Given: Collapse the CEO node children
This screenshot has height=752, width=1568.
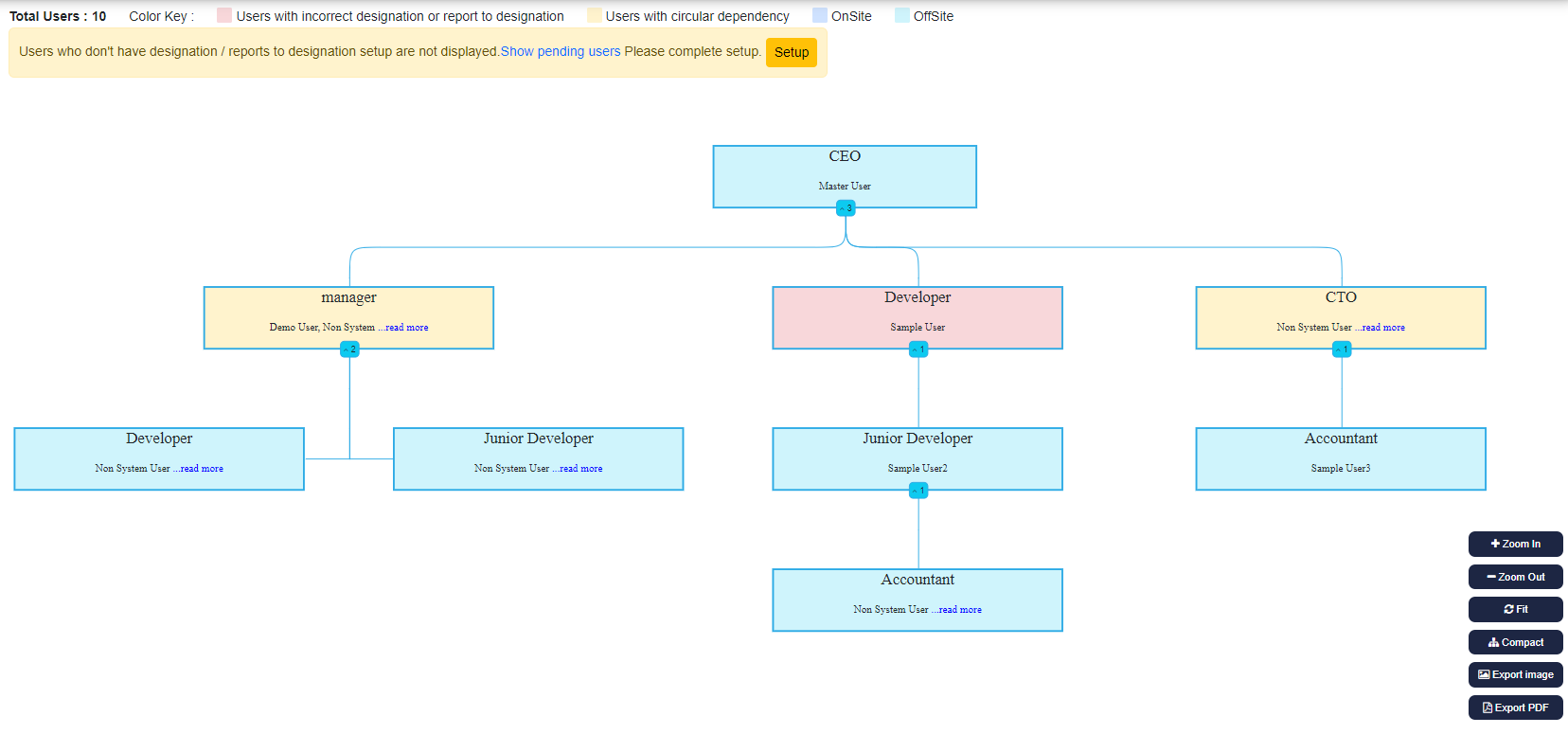Looking at the screenshot, I should pyautogui.click(x=846, y=208).
